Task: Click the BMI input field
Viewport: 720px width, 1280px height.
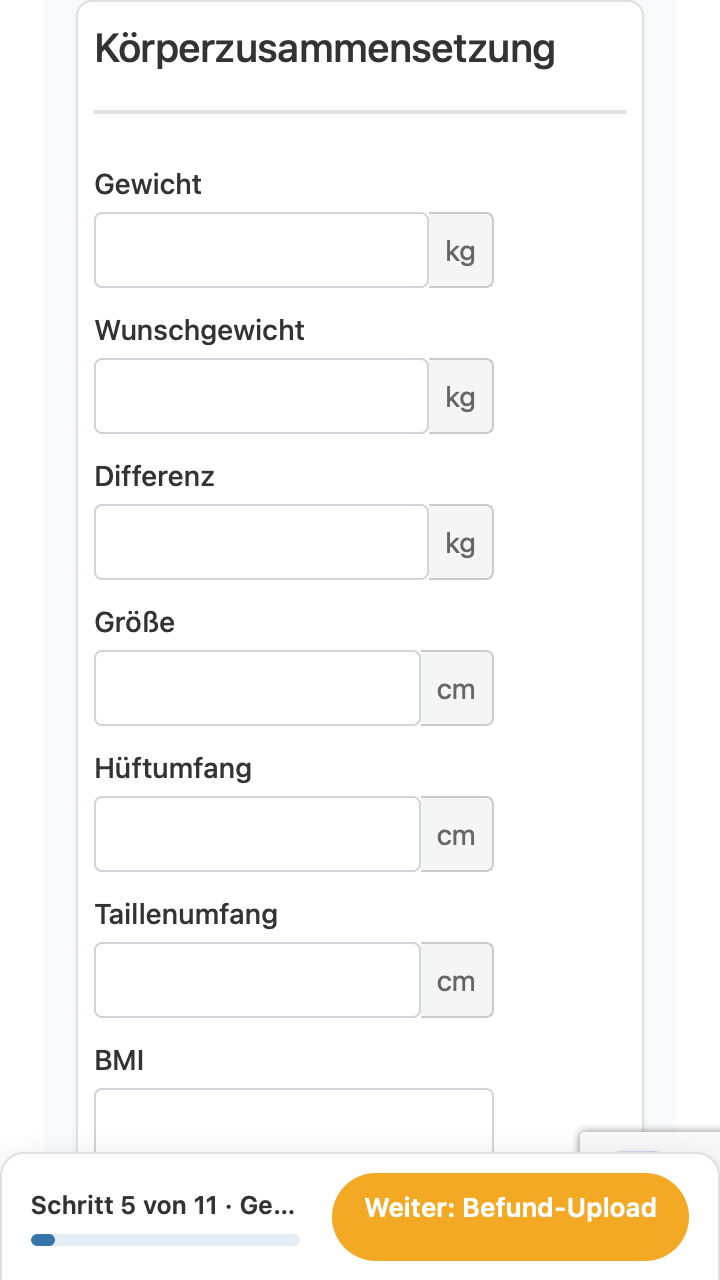Action: (294, 1121)
